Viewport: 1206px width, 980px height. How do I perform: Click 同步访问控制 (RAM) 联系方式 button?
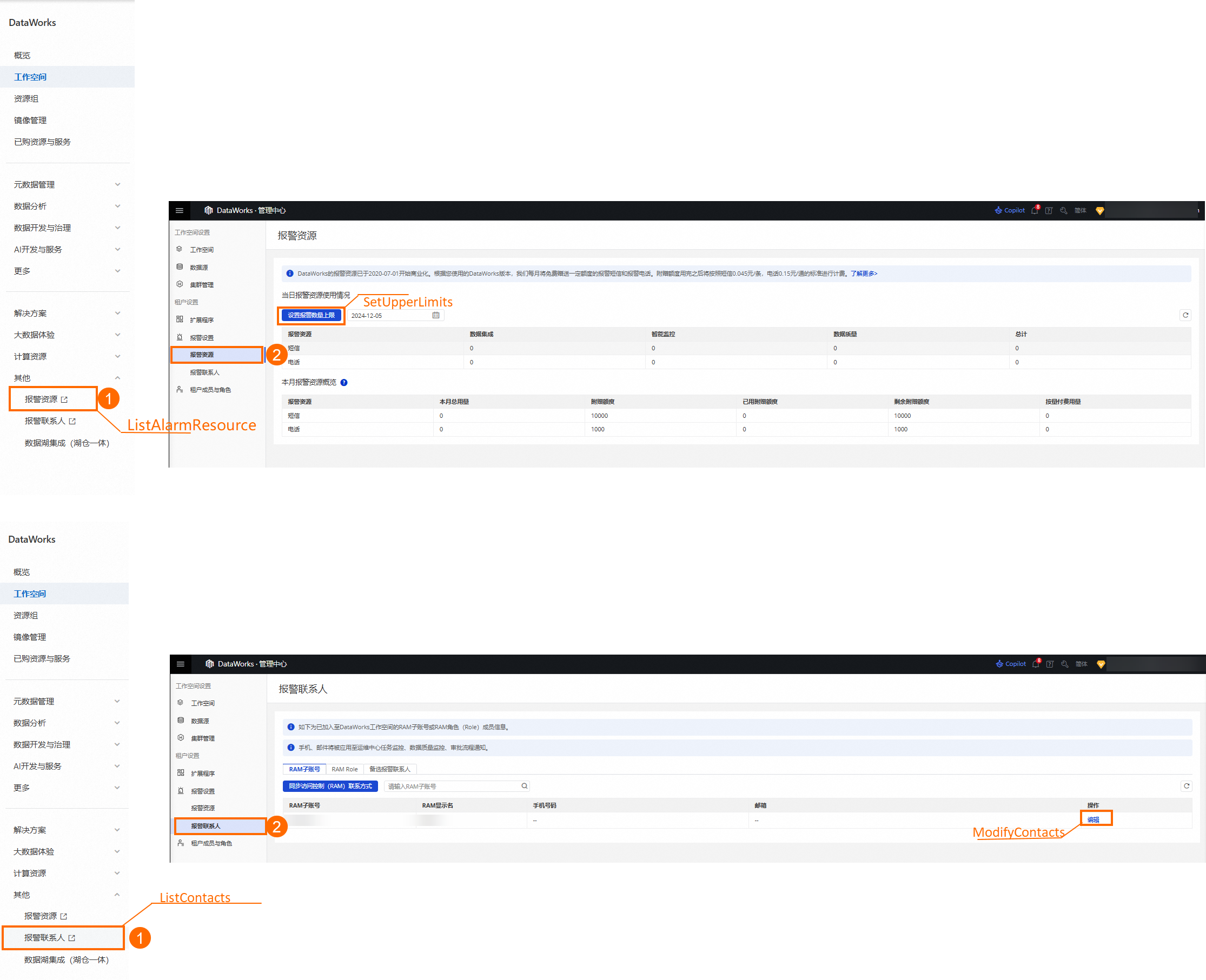click(x=330, y=786)
